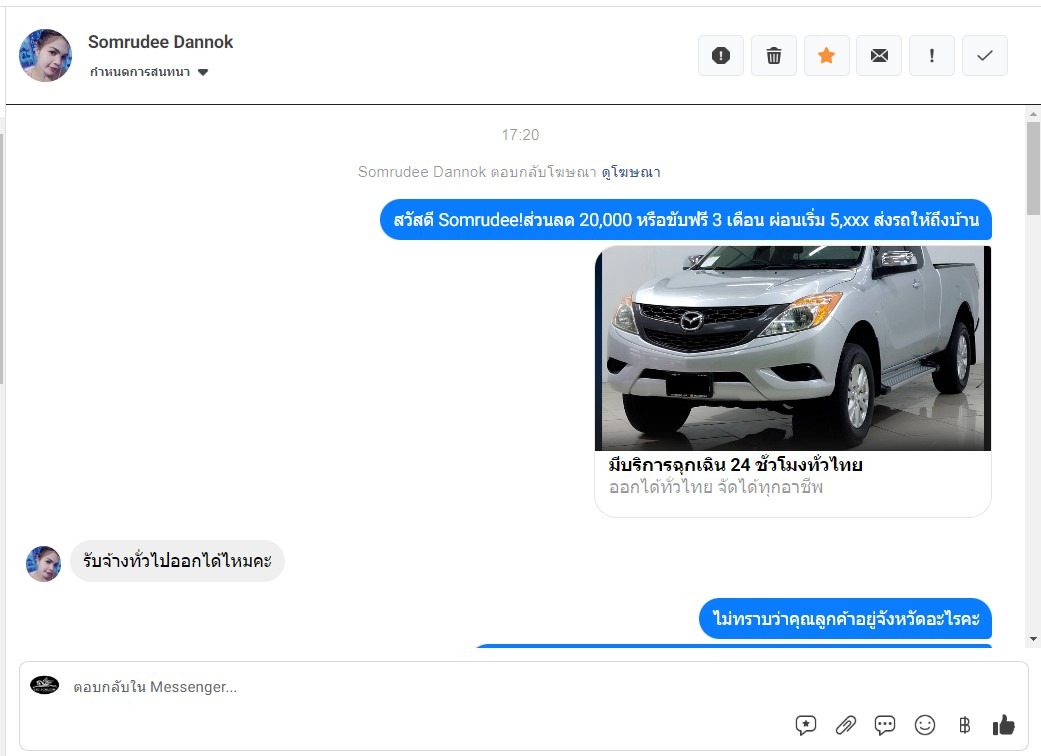Click the chat scrollbar up arrow
Image resolution: width=1041 pixels, height=756 pixels.
pos(1033,114)
